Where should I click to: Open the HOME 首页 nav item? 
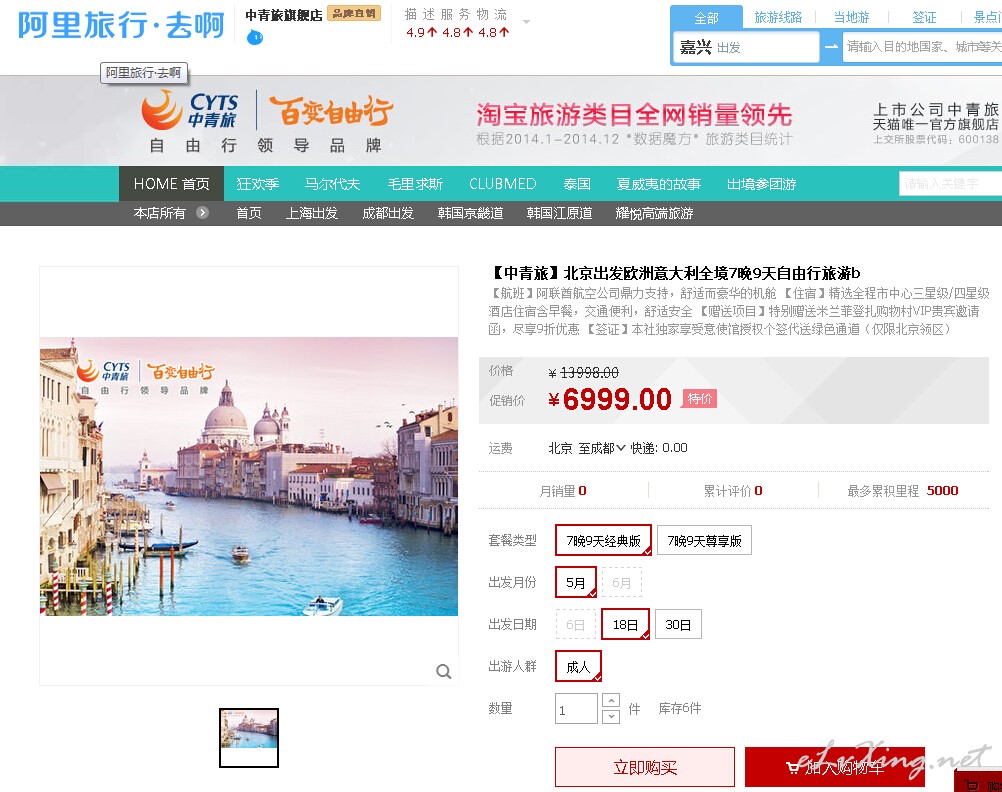pyautogui.click(x=171, y=184)
